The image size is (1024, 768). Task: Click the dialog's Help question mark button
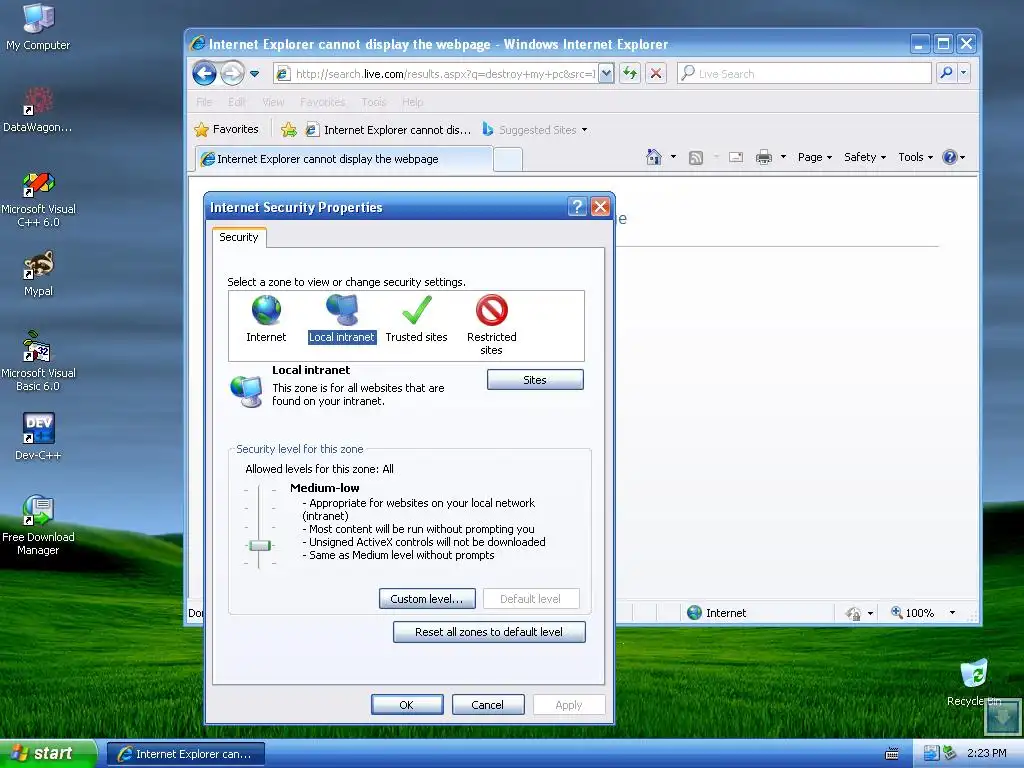tap(577, 207)
